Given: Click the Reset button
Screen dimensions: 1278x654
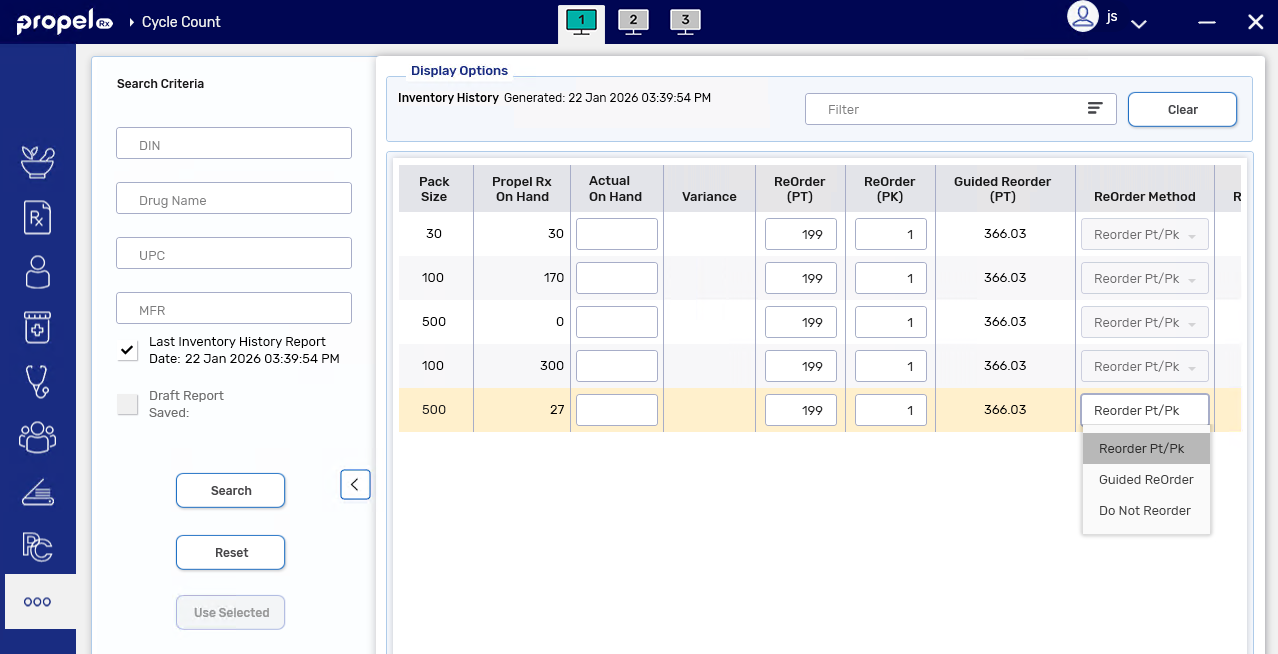Looking at the screenshot, I should coord(231,553).
